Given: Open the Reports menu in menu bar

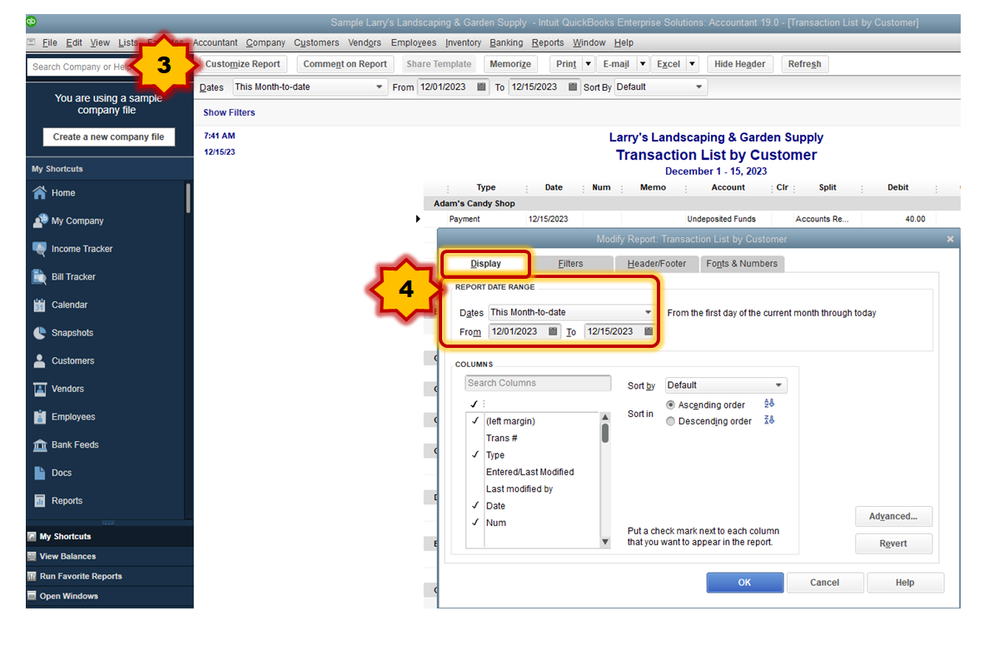Looking at the screenshot, I should click(548, 43).
